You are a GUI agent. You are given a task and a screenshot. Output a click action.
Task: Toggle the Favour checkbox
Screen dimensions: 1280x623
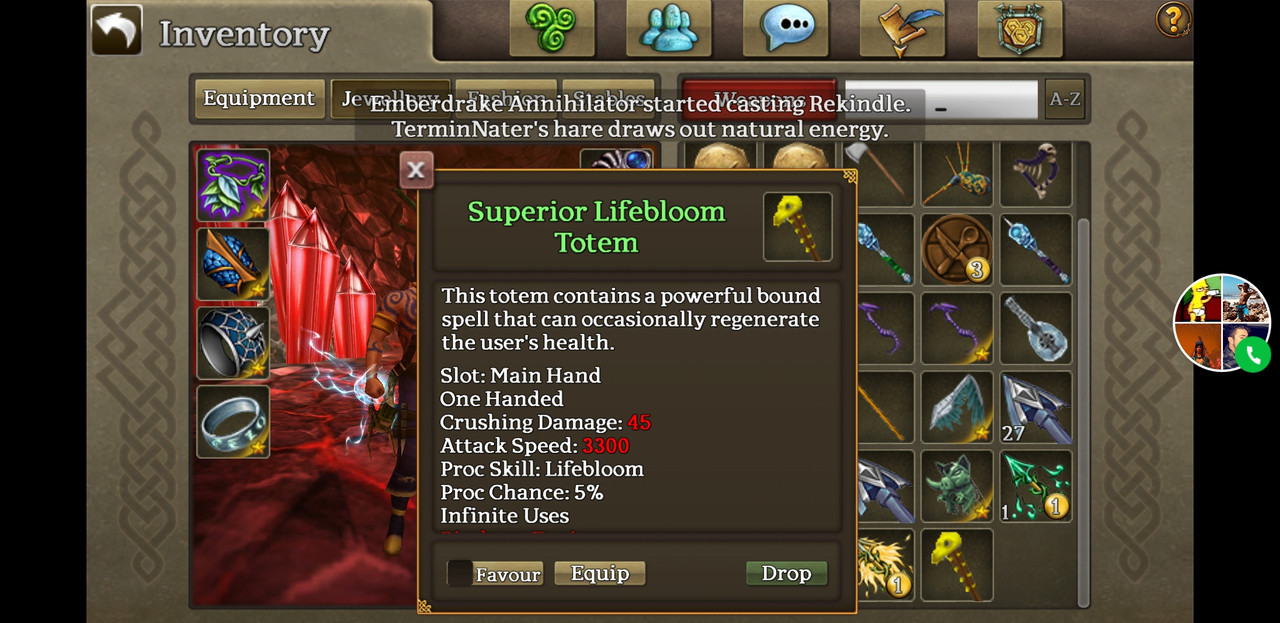[460, 573]
